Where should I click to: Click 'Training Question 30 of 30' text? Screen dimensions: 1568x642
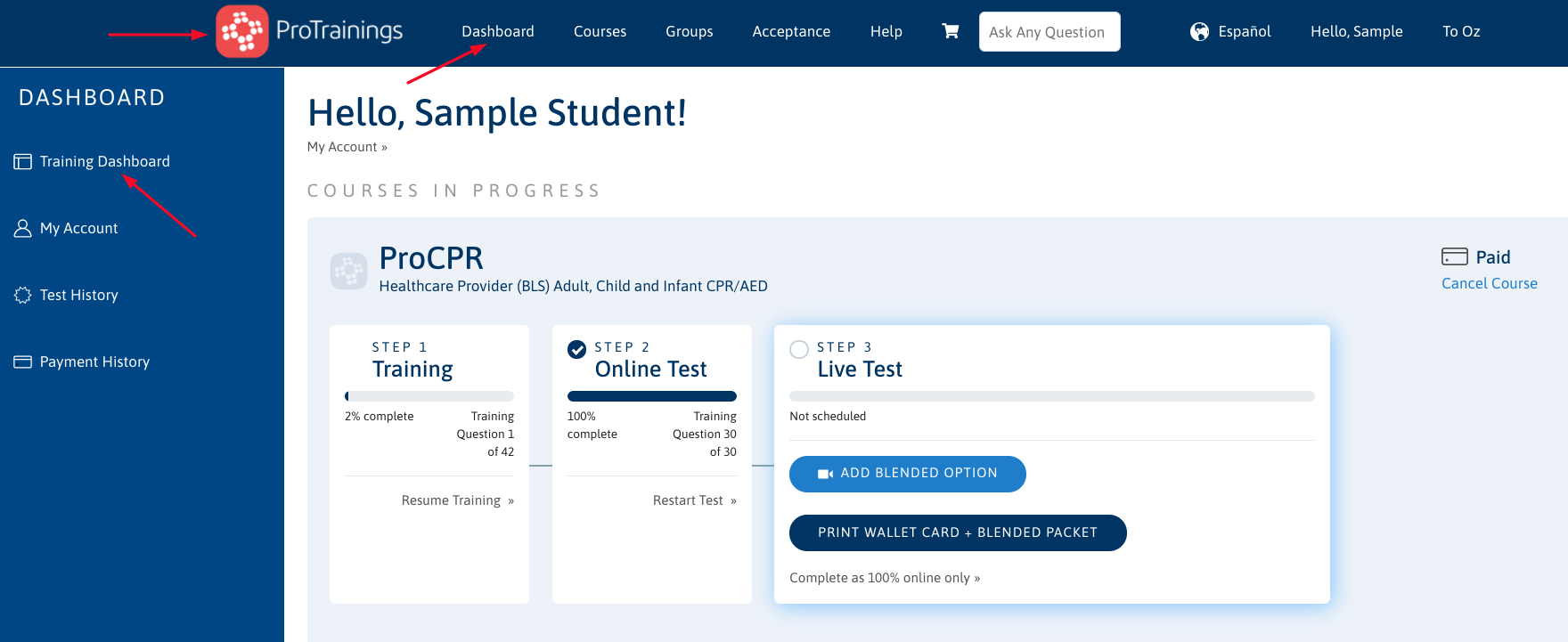(705, 434)
